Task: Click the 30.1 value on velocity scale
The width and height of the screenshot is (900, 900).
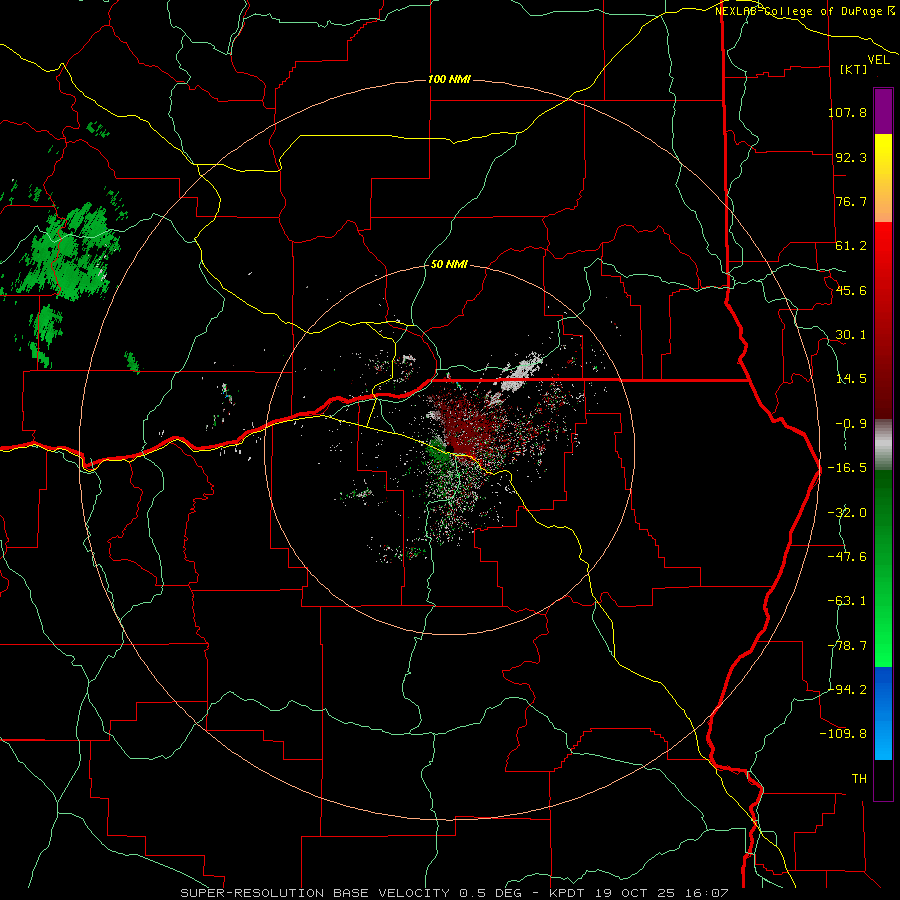Action: [x=851, y=335]
